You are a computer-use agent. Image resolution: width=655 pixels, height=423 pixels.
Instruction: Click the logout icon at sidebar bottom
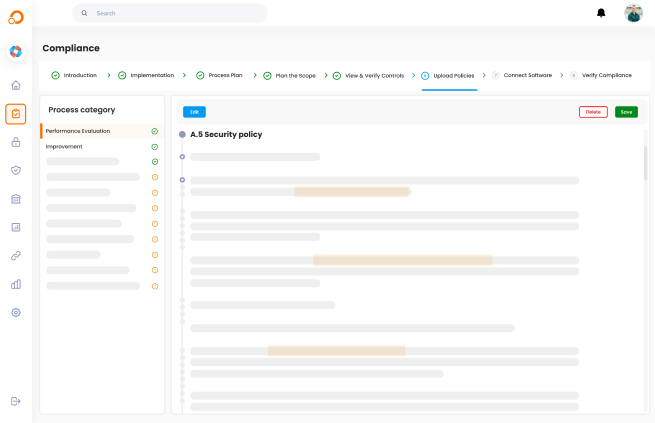coord(16,401)
